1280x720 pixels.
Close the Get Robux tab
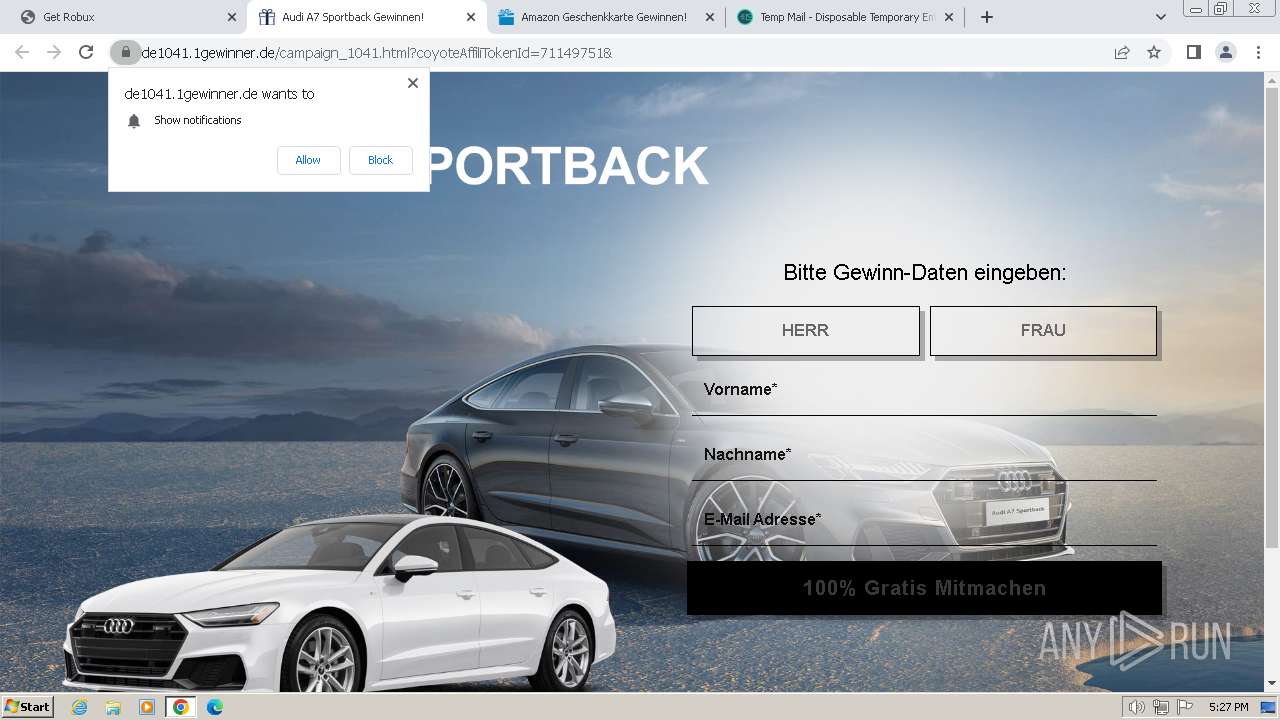[x=232, y=17]
